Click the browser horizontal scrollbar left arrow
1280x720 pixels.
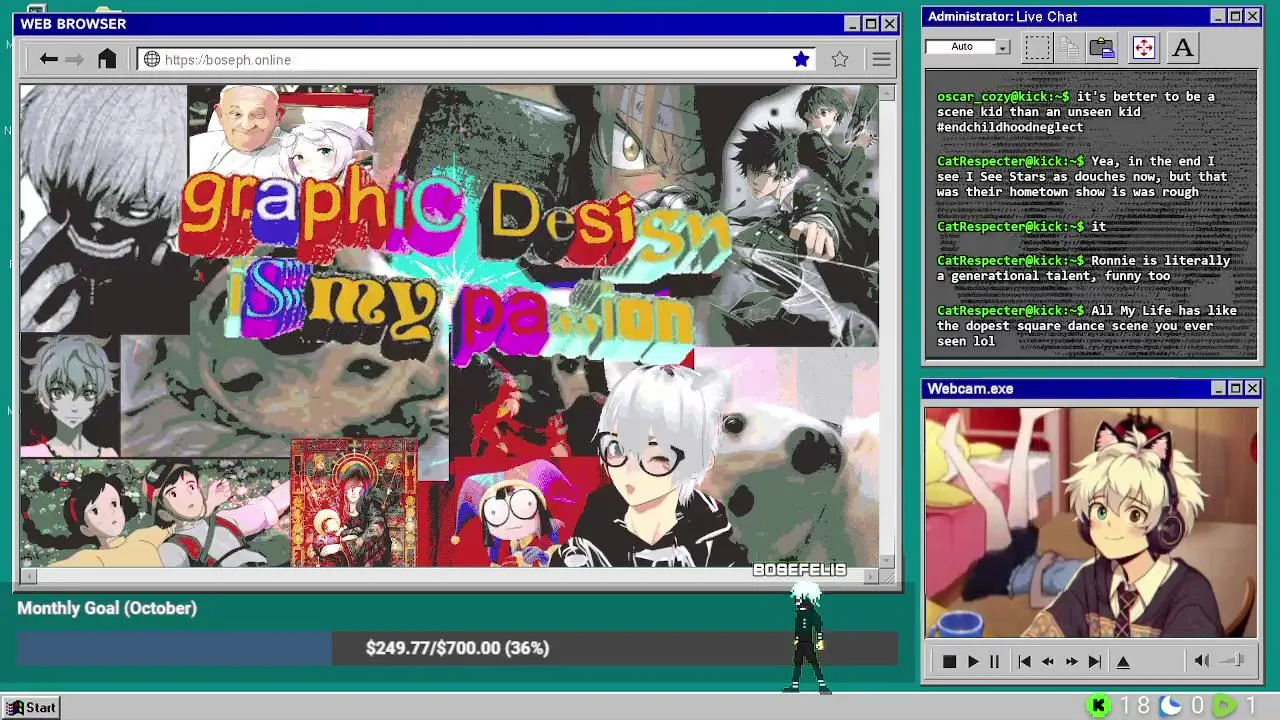coord(28,576)
